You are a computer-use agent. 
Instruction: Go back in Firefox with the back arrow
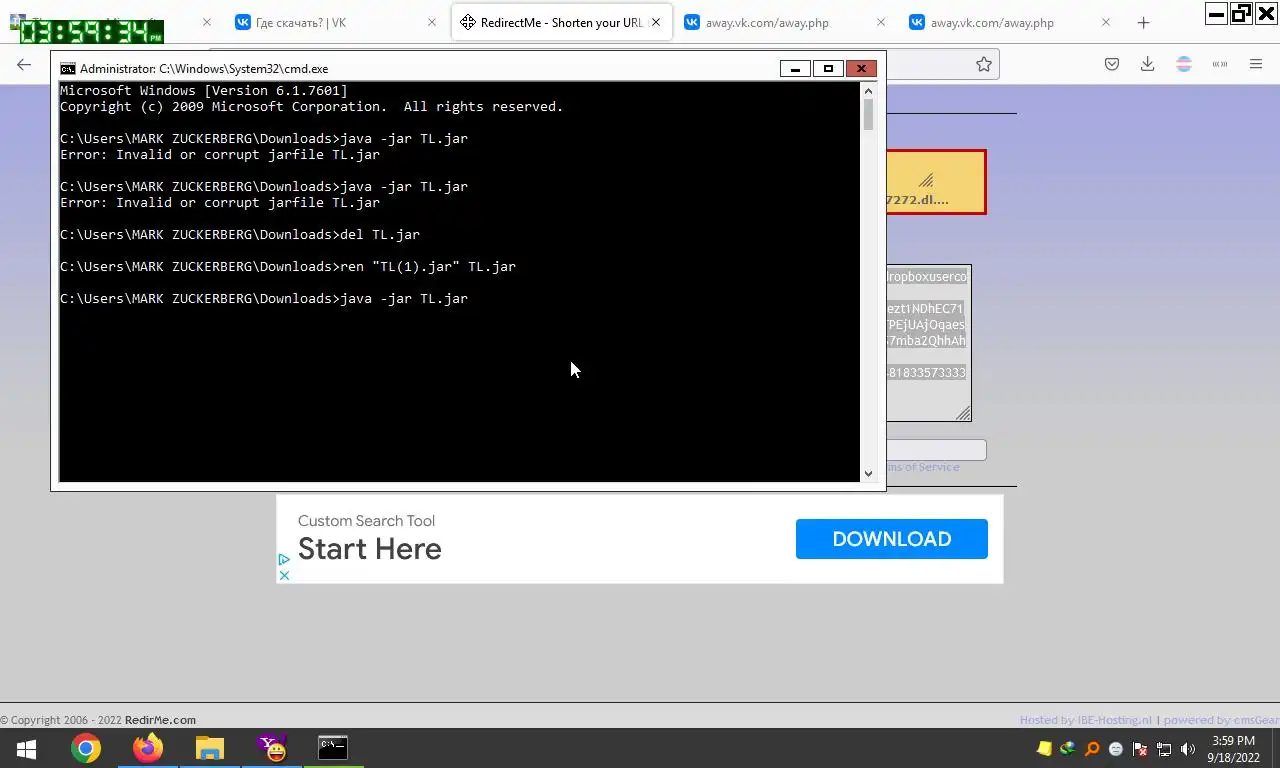(x=24, y=64)
